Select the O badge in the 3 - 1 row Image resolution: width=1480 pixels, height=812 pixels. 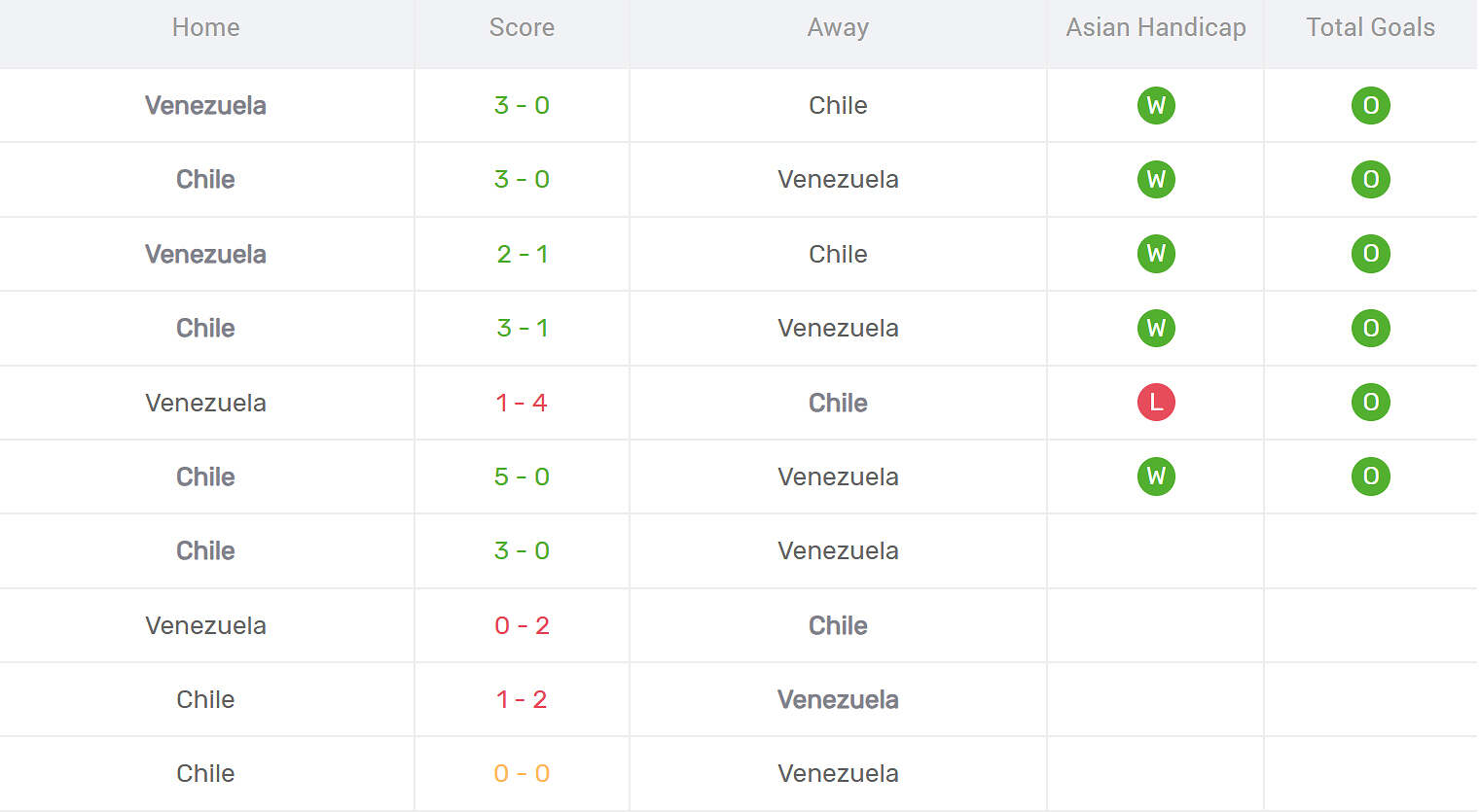[x=1370, y=328]
